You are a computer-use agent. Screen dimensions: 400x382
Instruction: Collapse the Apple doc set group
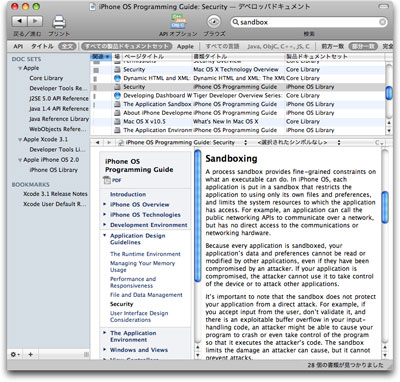20,68
